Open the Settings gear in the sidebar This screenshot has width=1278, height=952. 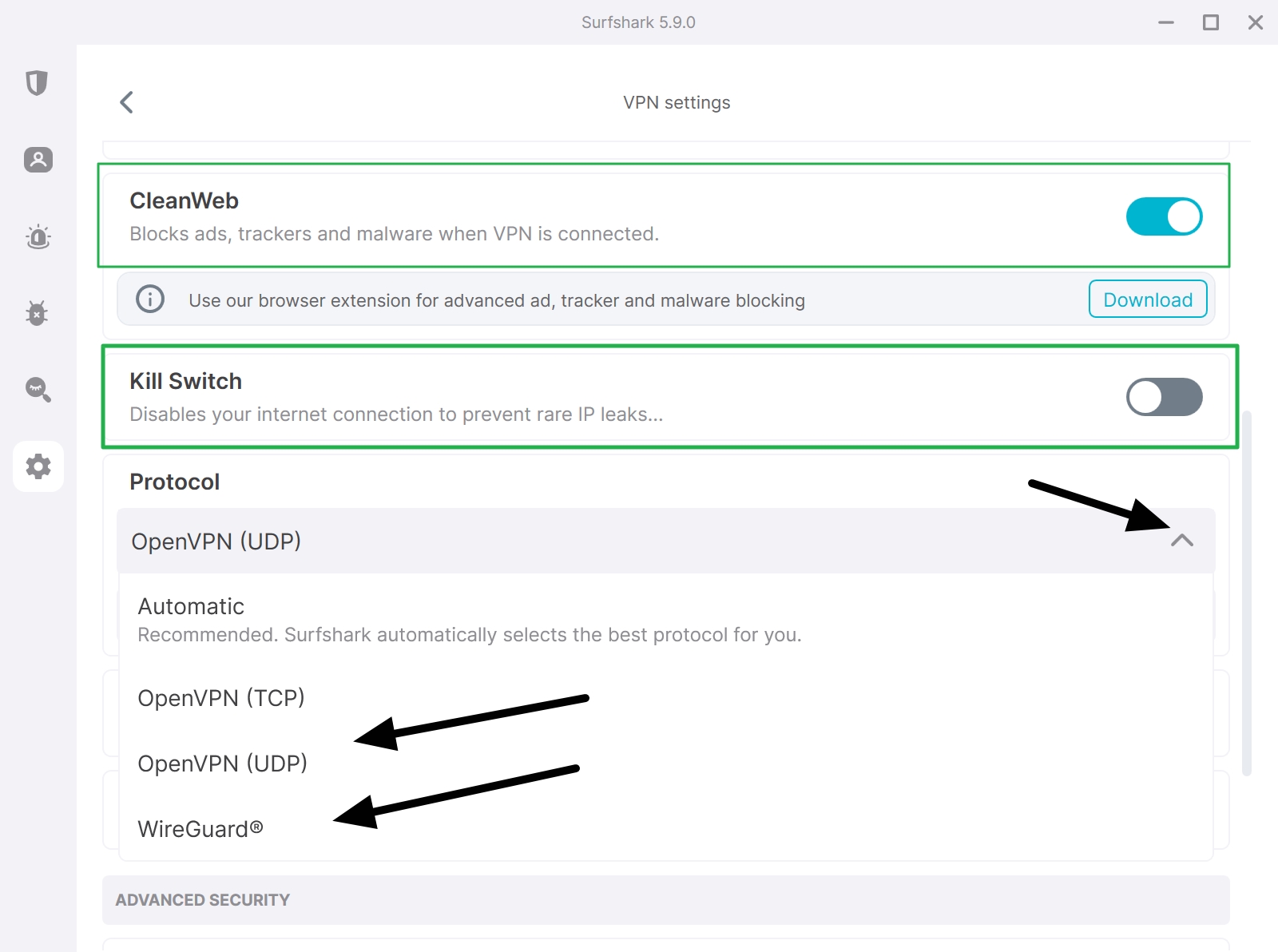click(x=38, y=466)
